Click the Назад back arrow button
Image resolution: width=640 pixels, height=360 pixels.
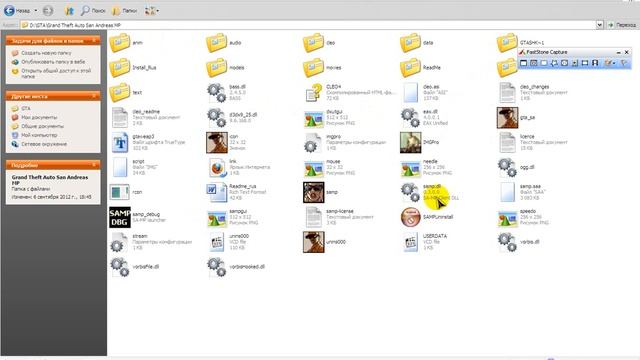click(9, 11)
